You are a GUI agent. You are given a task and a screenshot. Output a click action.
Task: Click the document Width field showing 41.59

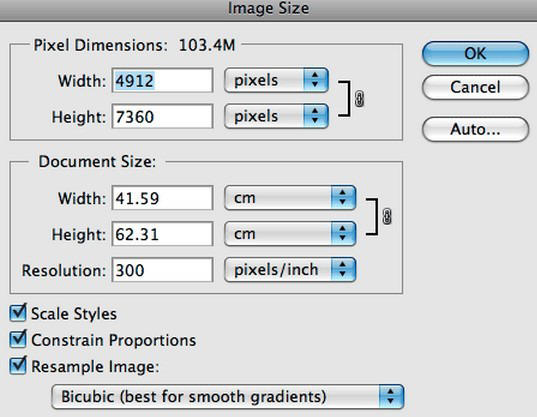[162, 198]
